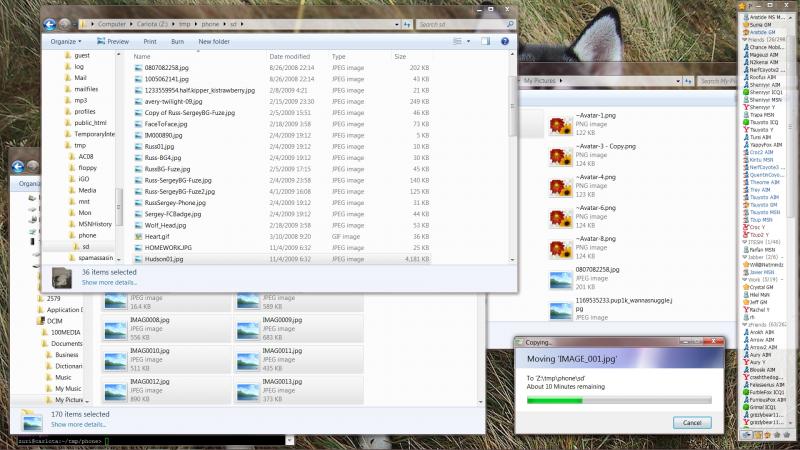The image size is (800, 450).
Task: Click New folder in the toolbar
Action: coord(214,41)
